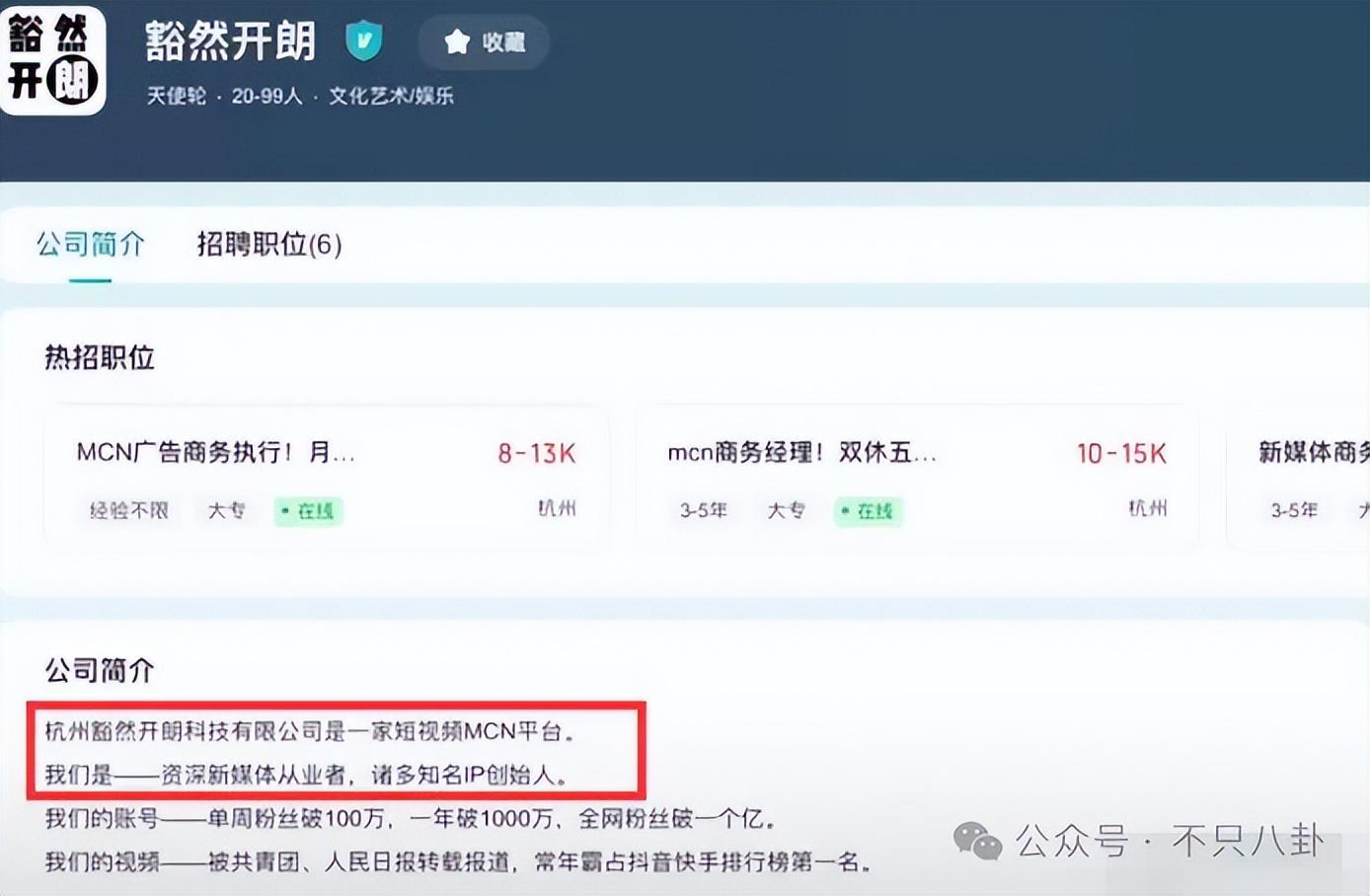The image size is (1370, 896).
Task: Click 3-5年 tag on 新媒体商务 card
Action: tap(1294, 510)
